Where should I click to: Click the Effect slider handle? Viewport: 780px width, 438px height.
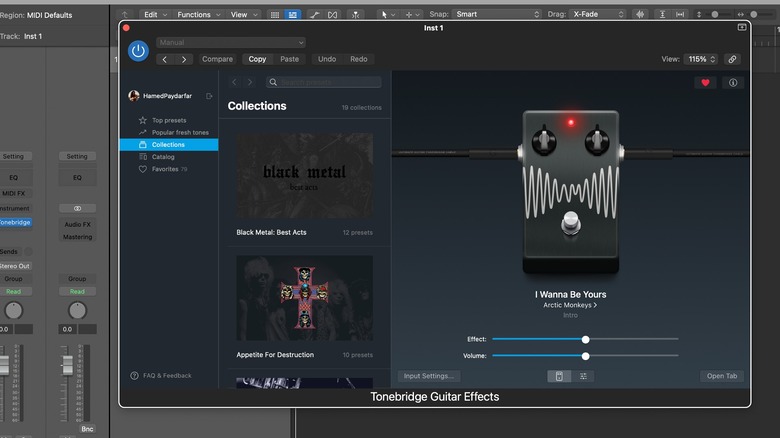[586, 340]
